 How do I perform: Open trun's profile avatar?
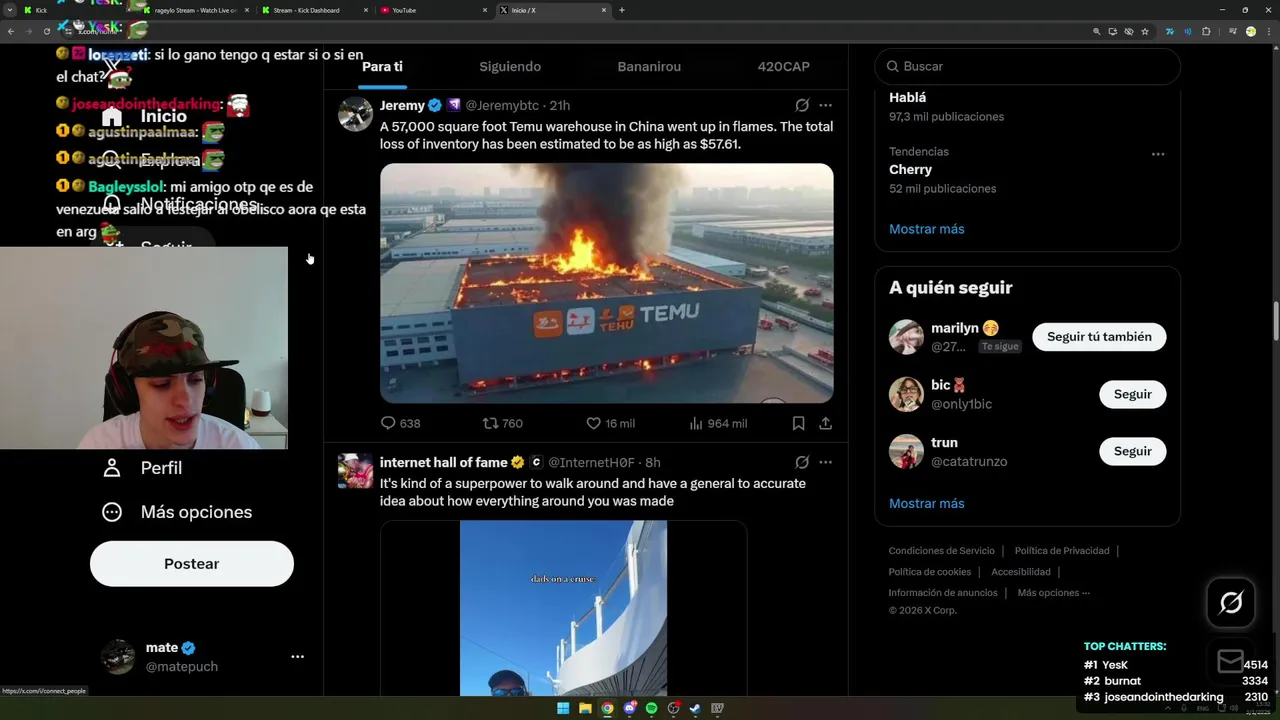coord(906,452)
